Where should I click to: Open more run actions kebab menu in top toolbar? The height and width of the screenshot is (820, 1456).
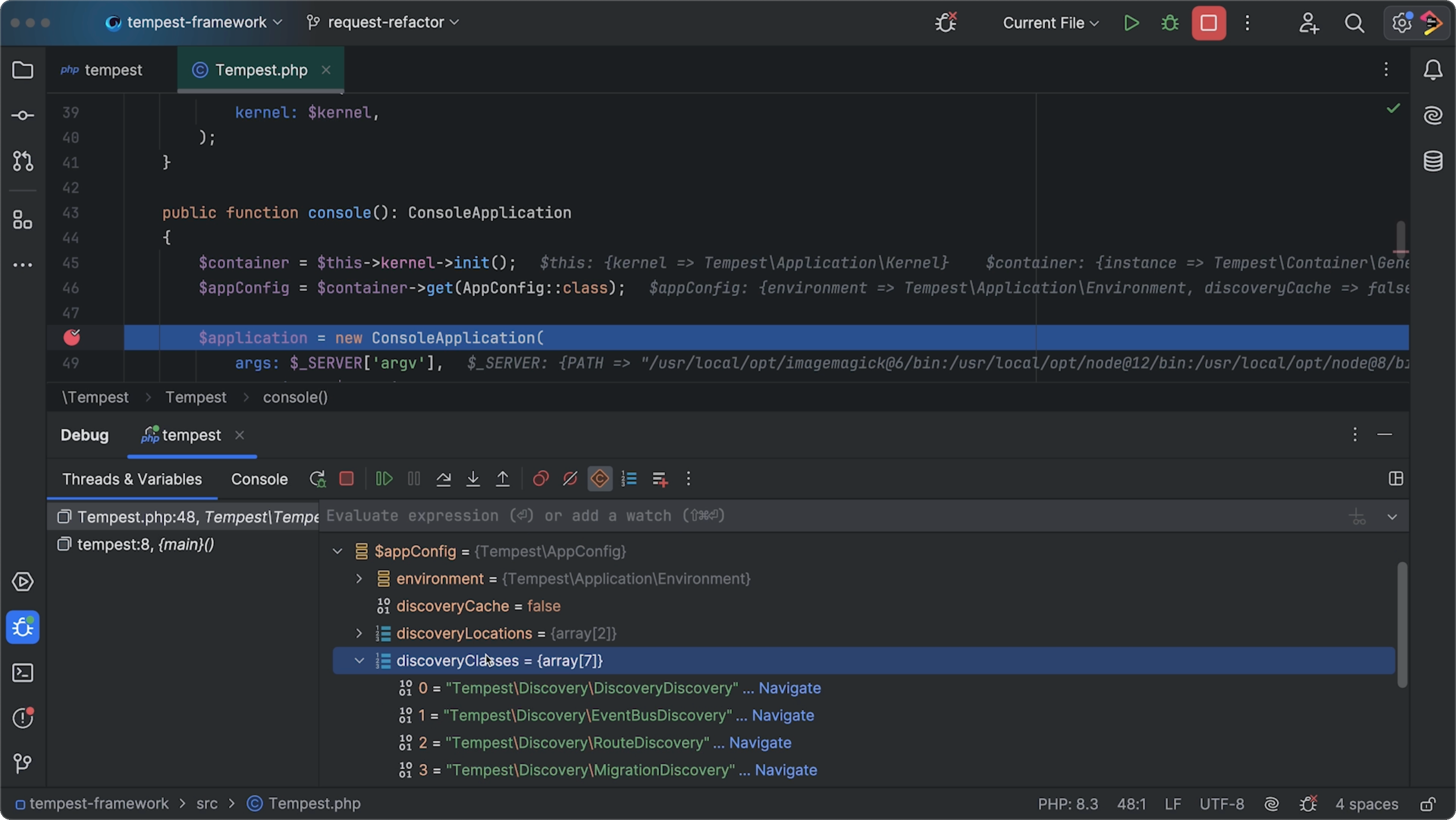[x=1248, y=23]
